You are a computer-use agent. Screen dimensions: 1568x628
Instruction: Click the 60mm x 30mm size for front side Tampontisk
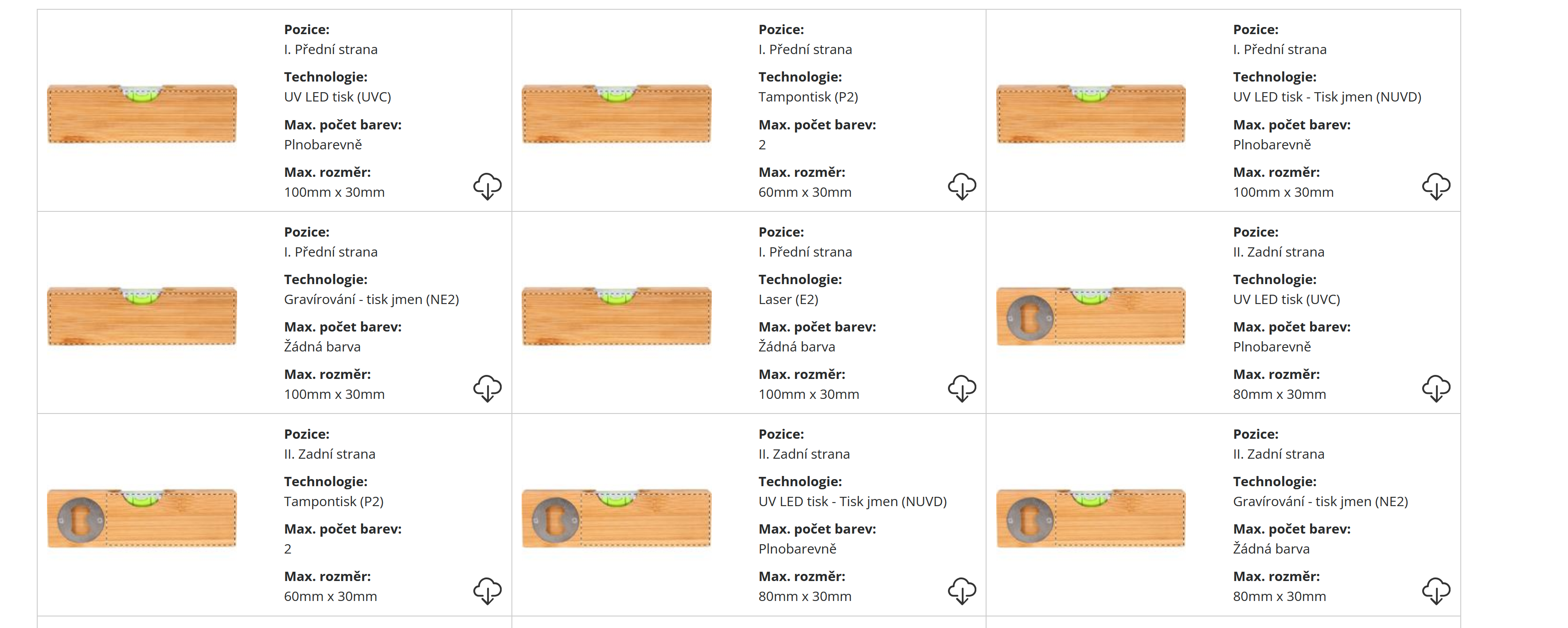pos(805,192)
